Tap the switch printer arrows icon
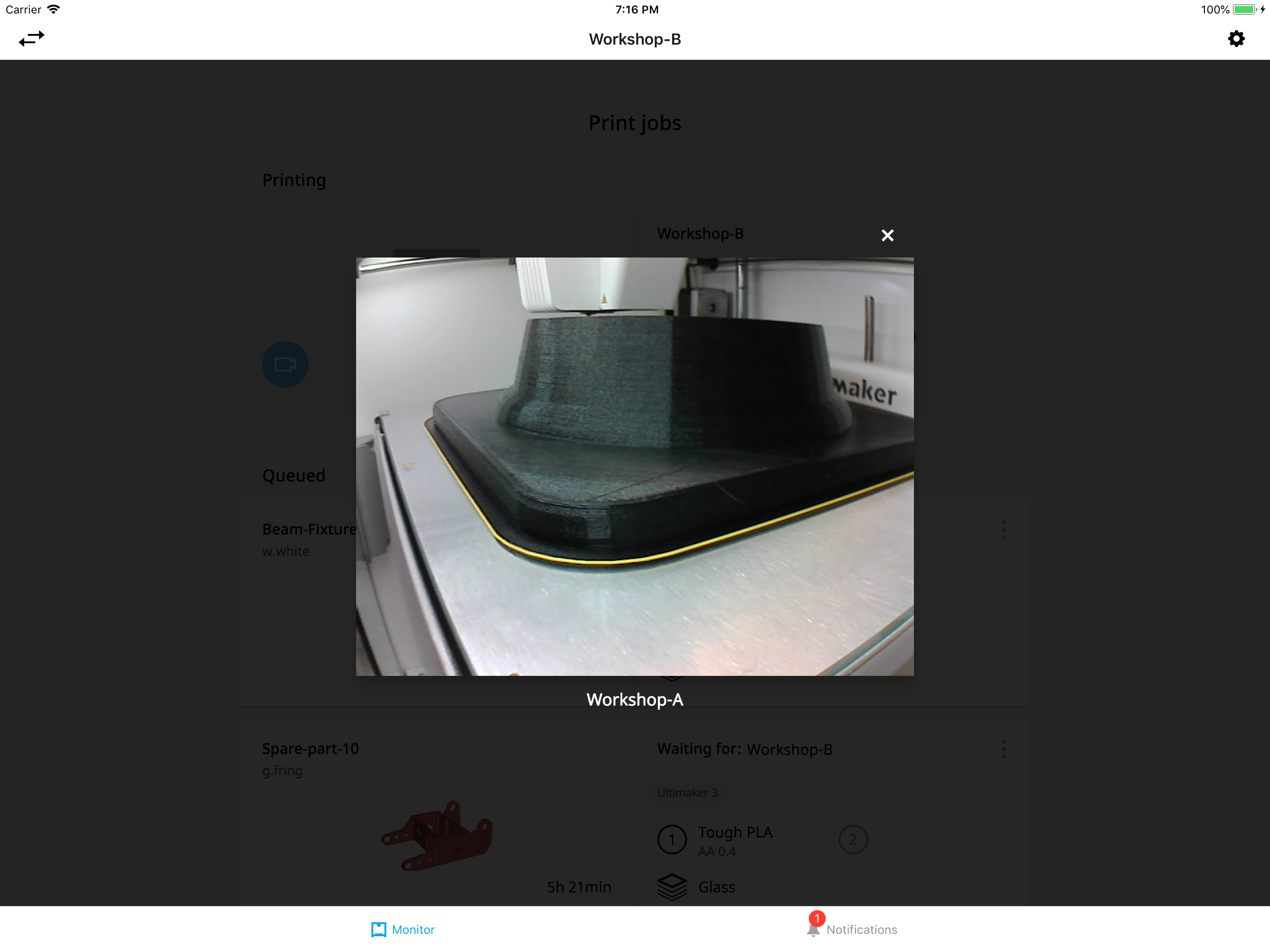The width and height of the screenshot is (1270, 952). tap(32, 39)
